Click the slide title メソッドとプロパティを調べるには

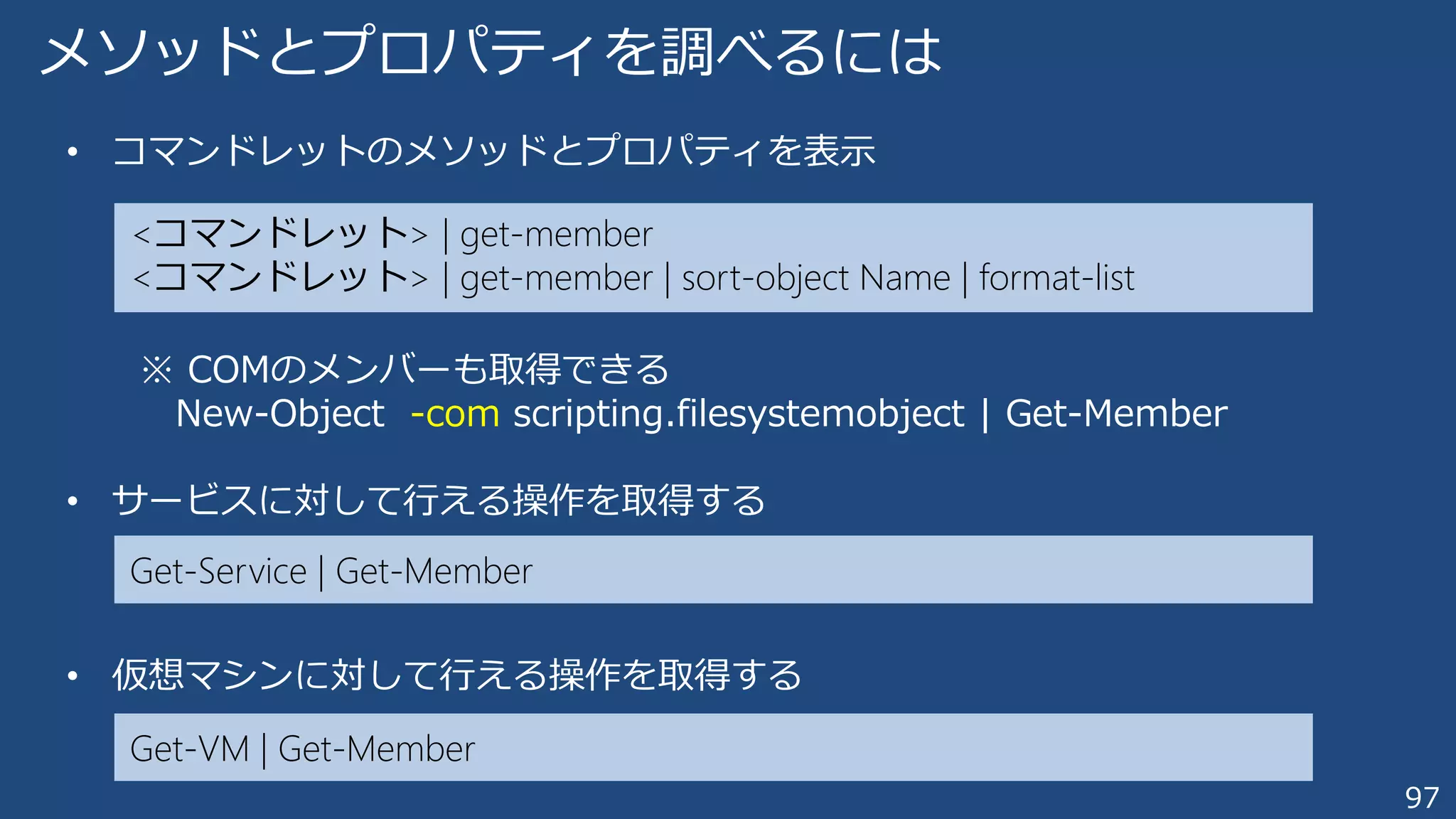coord(491,51)
